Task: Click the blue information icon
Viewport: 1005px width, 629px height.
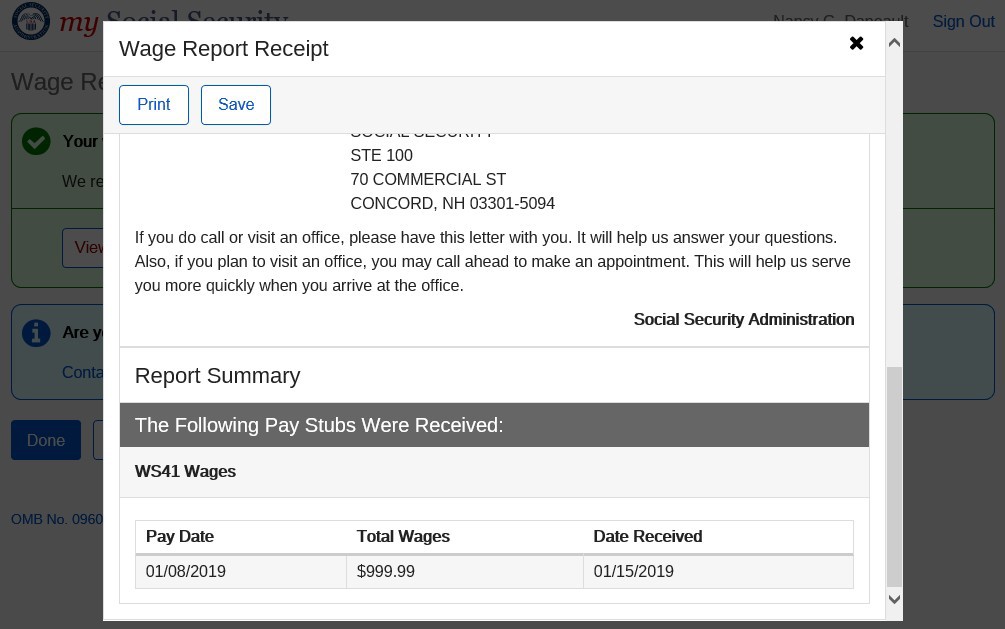Action: click(36, 333)
